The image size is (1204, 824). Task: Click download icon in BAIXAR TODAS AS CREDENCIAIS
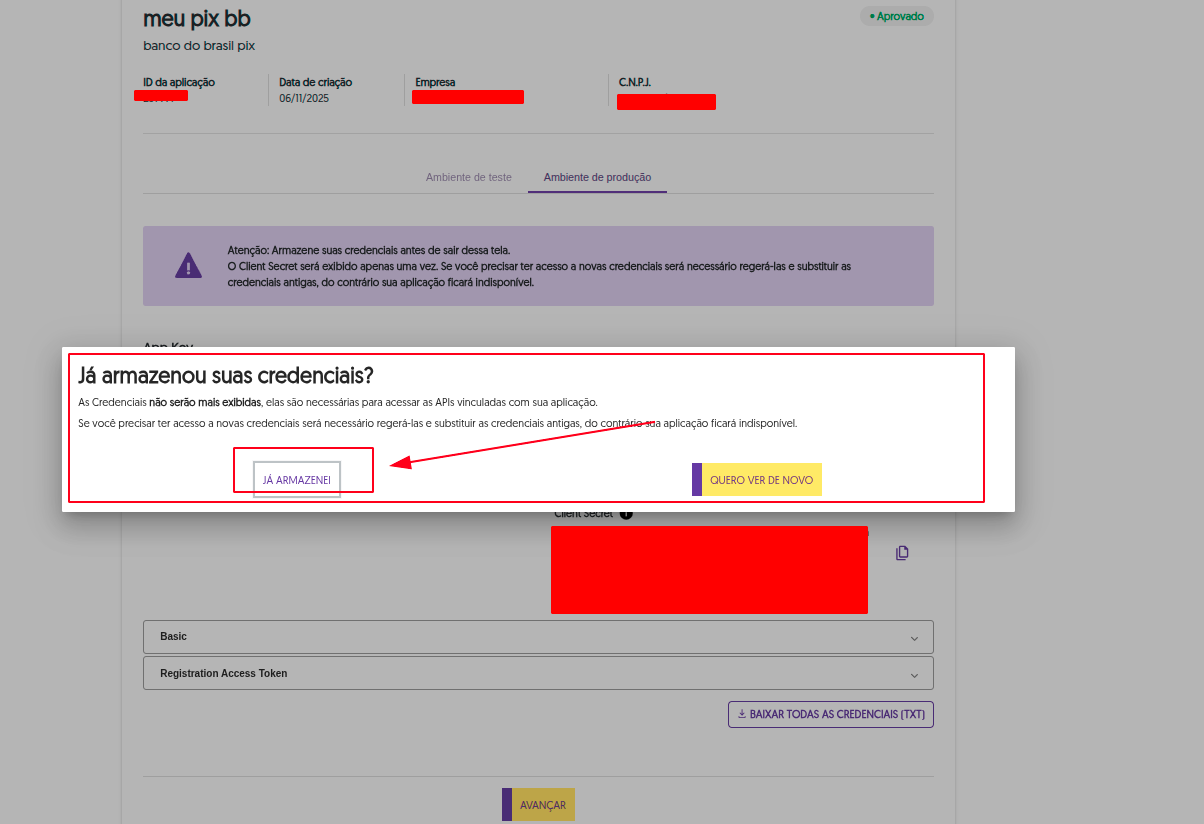coord(742,715)
